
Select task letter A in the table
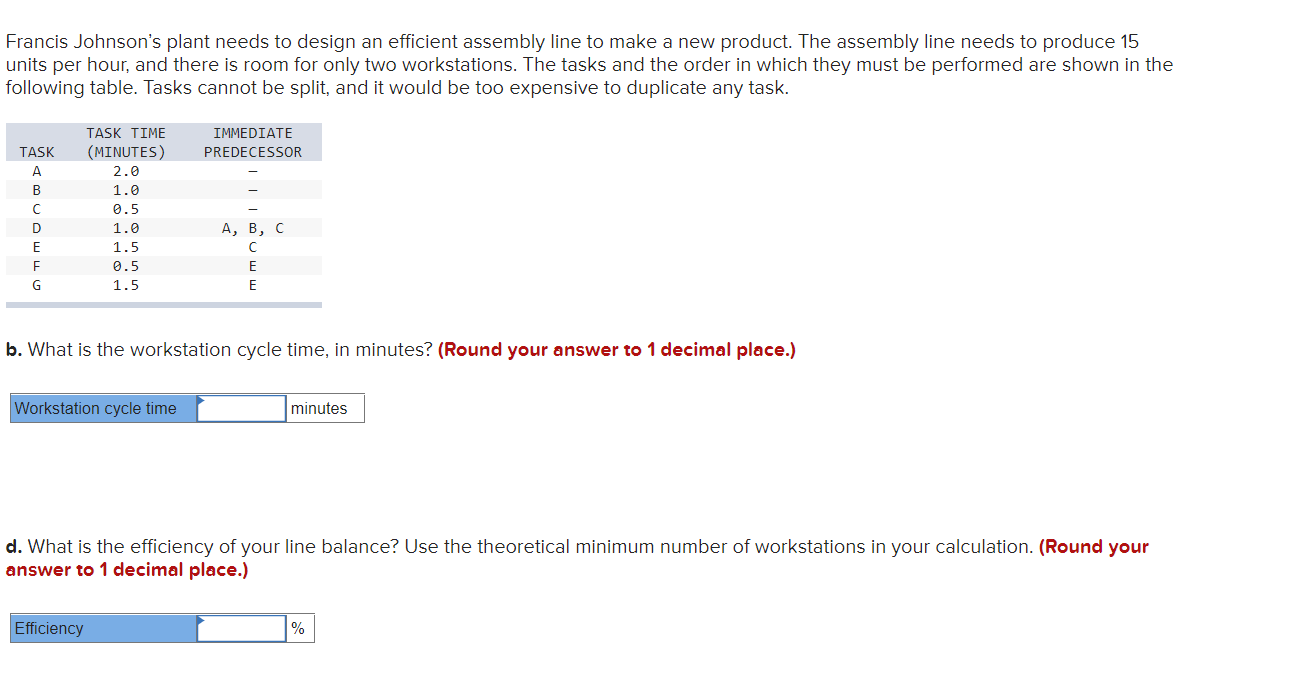coord(37,171)
